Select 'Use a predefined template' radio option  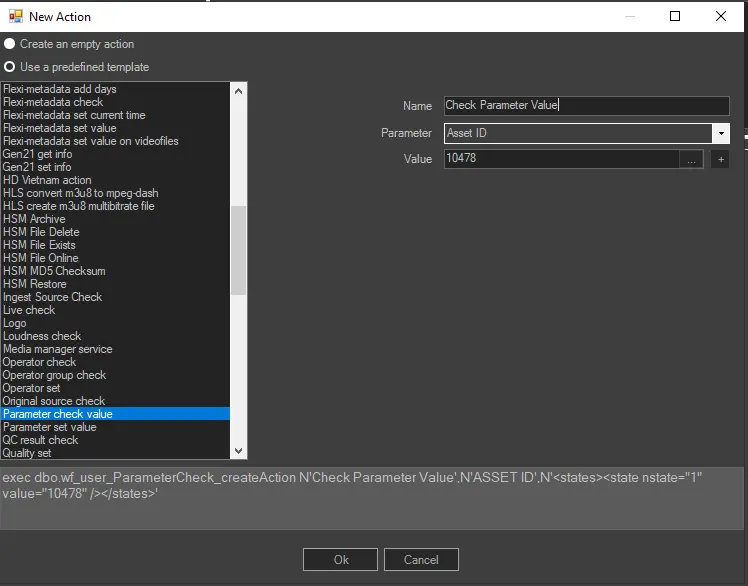(x=10, y=67)
